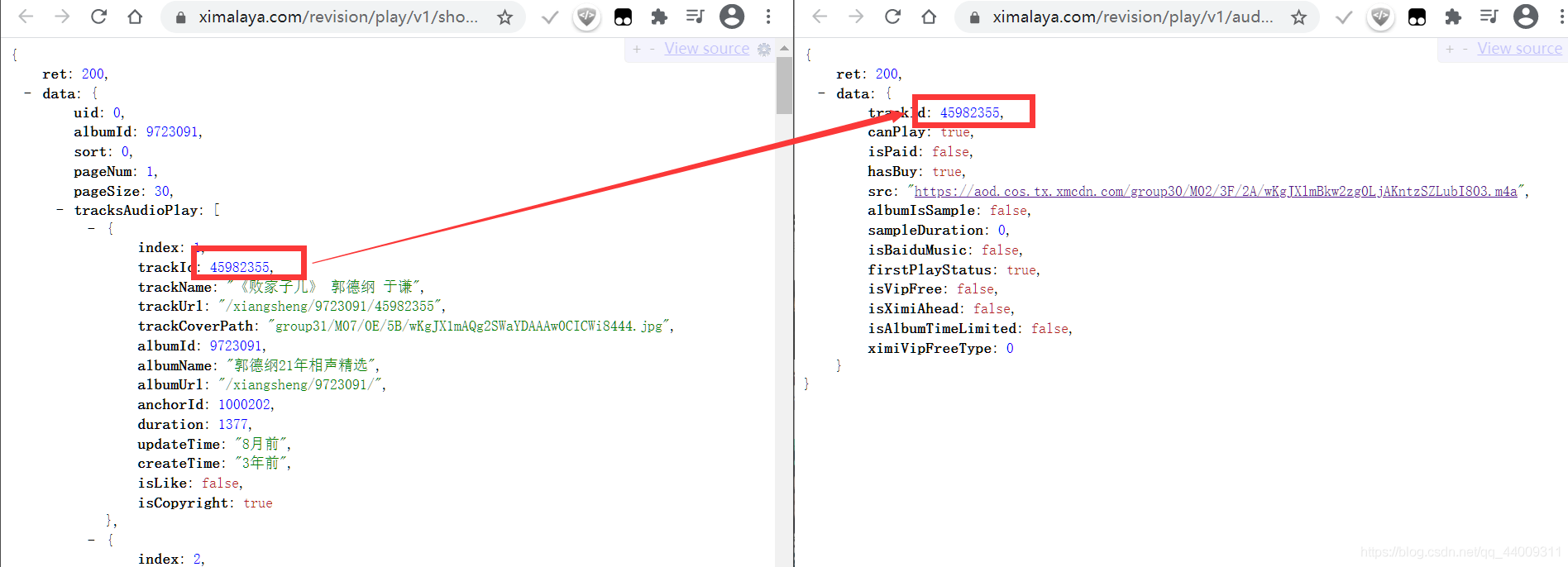Collapse the tracksAudioPlay array
Screen dimensions: 1568x567
point(60,210)
